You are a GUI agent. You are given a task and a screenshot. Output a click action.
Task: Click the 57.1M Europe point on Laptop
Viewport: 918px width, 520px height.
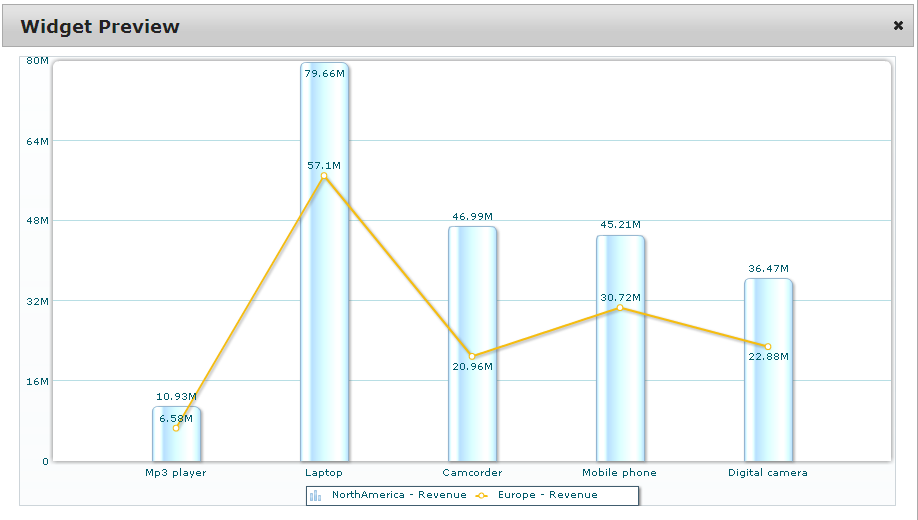(x=324, y=177)
